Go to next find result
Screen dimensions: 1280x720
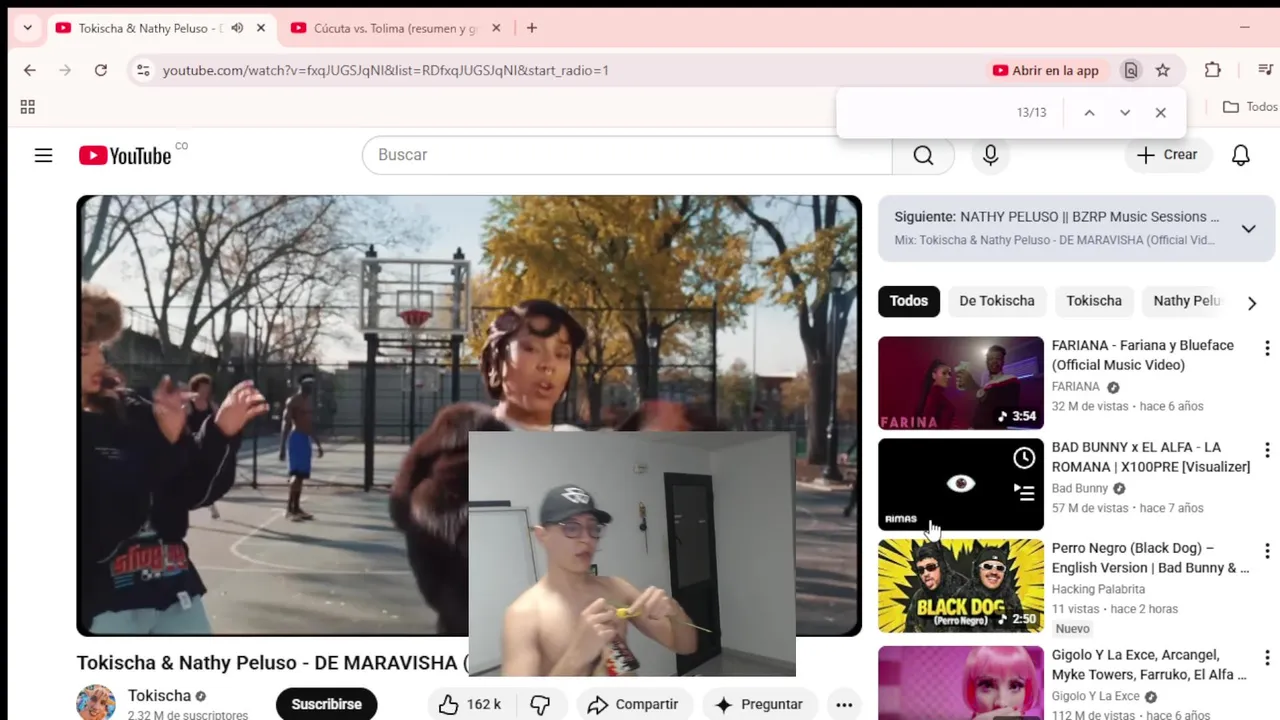pos(1125,113)
